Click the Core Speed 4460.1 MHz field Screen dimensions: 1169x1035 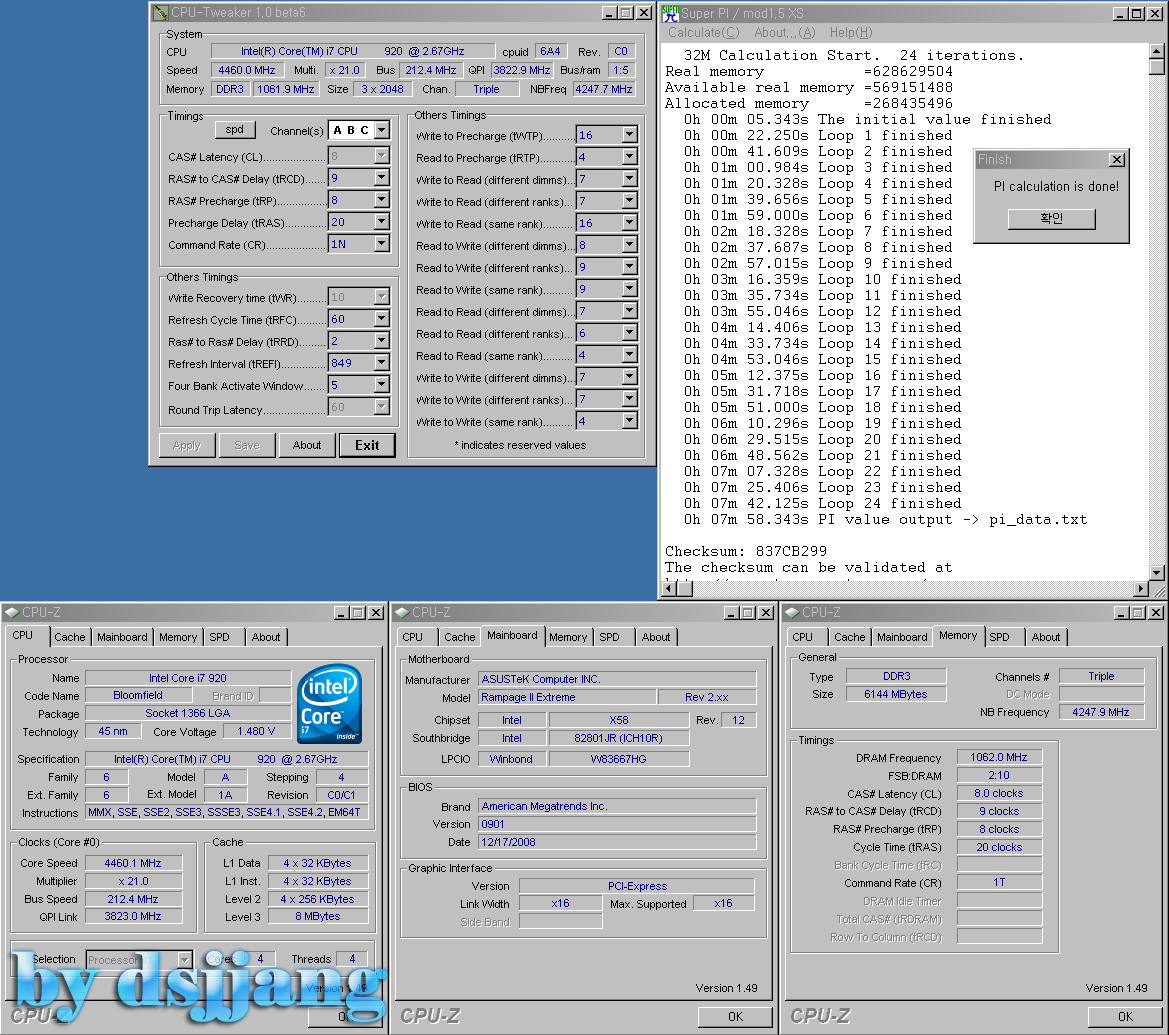click(133, 863)
